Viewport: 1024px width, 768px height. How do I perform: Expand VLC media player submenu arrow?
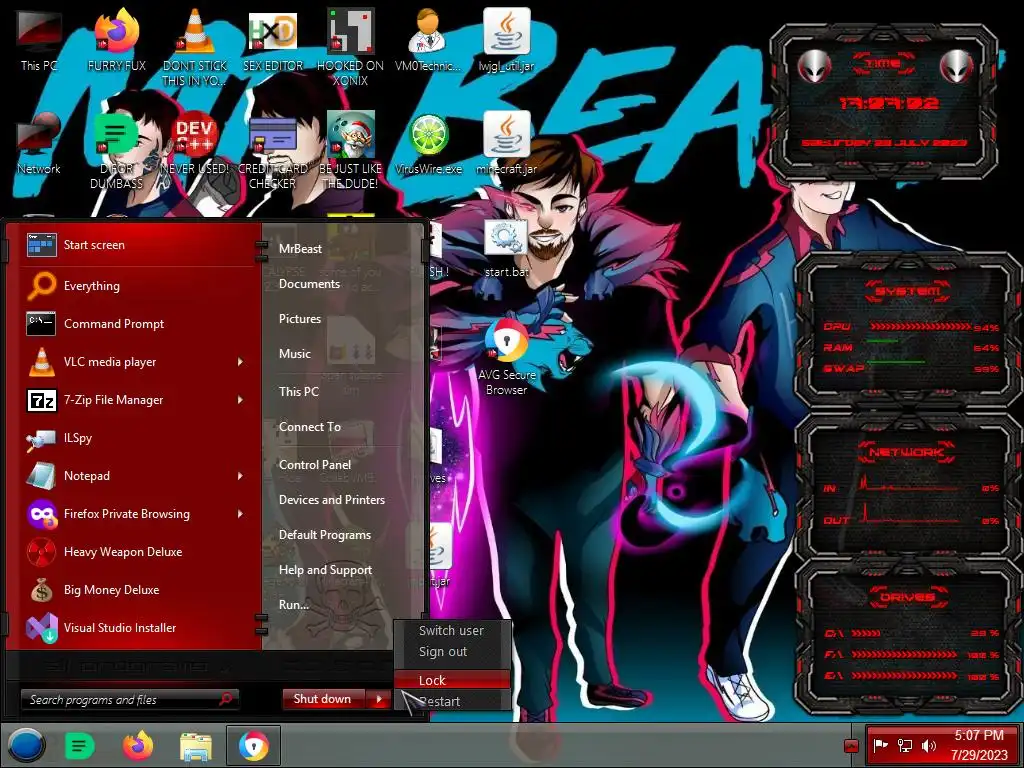point(240,362)
